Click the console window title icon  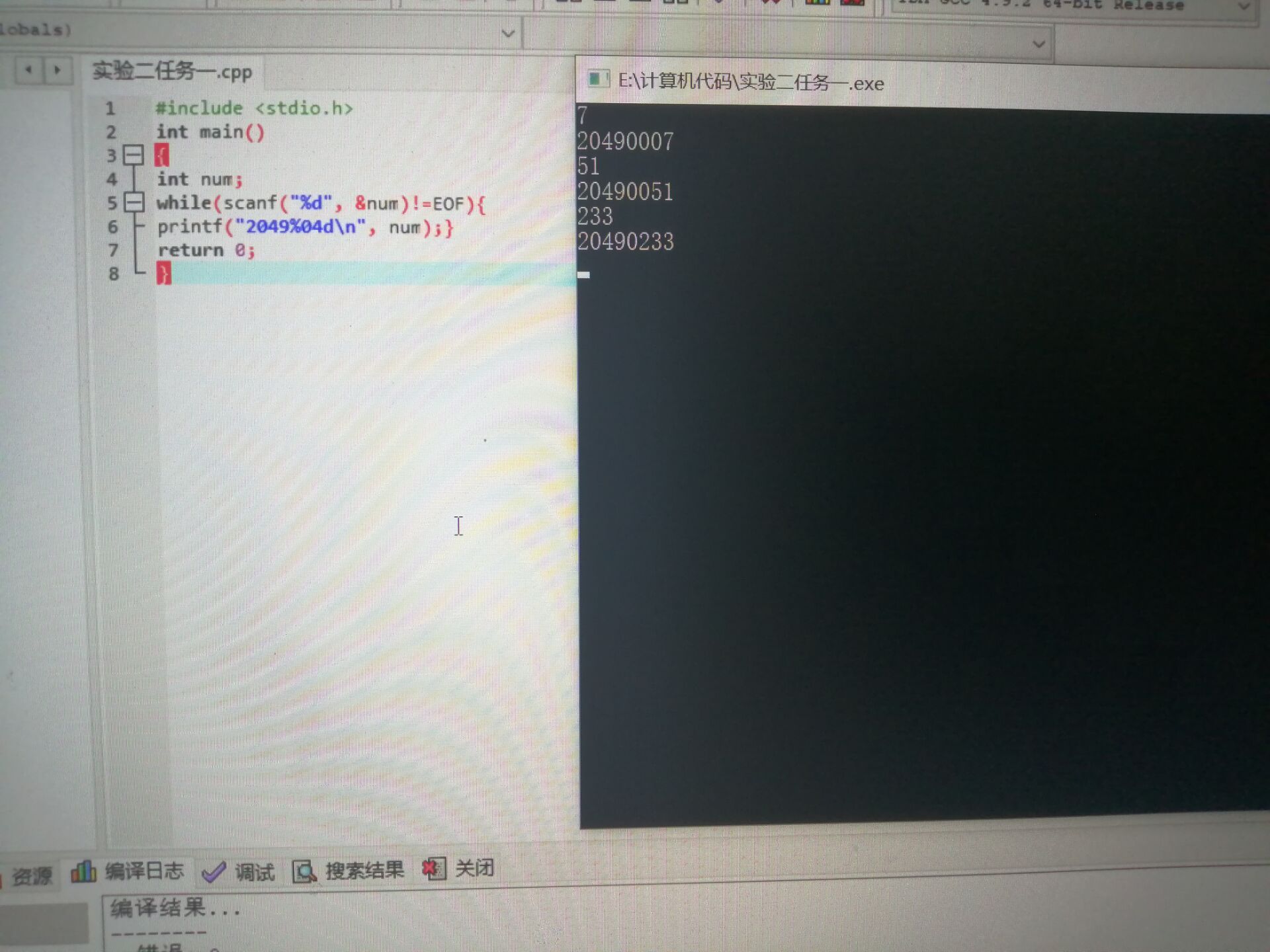[597, 79]
